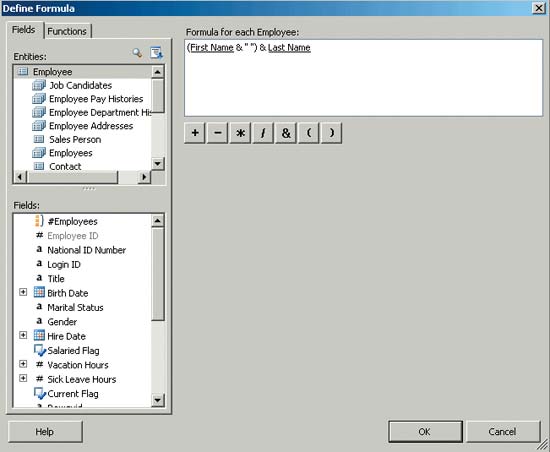Click the Last Name link in formula
Viewport: 550px width, 452px height.
[x=289, y=48]
